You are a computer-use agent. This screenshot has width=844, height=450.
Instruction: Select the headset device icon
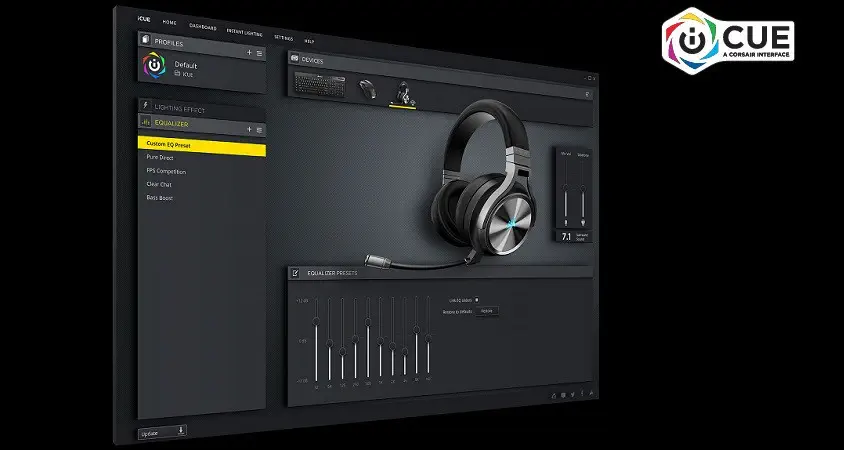click(x=403, y=94)
